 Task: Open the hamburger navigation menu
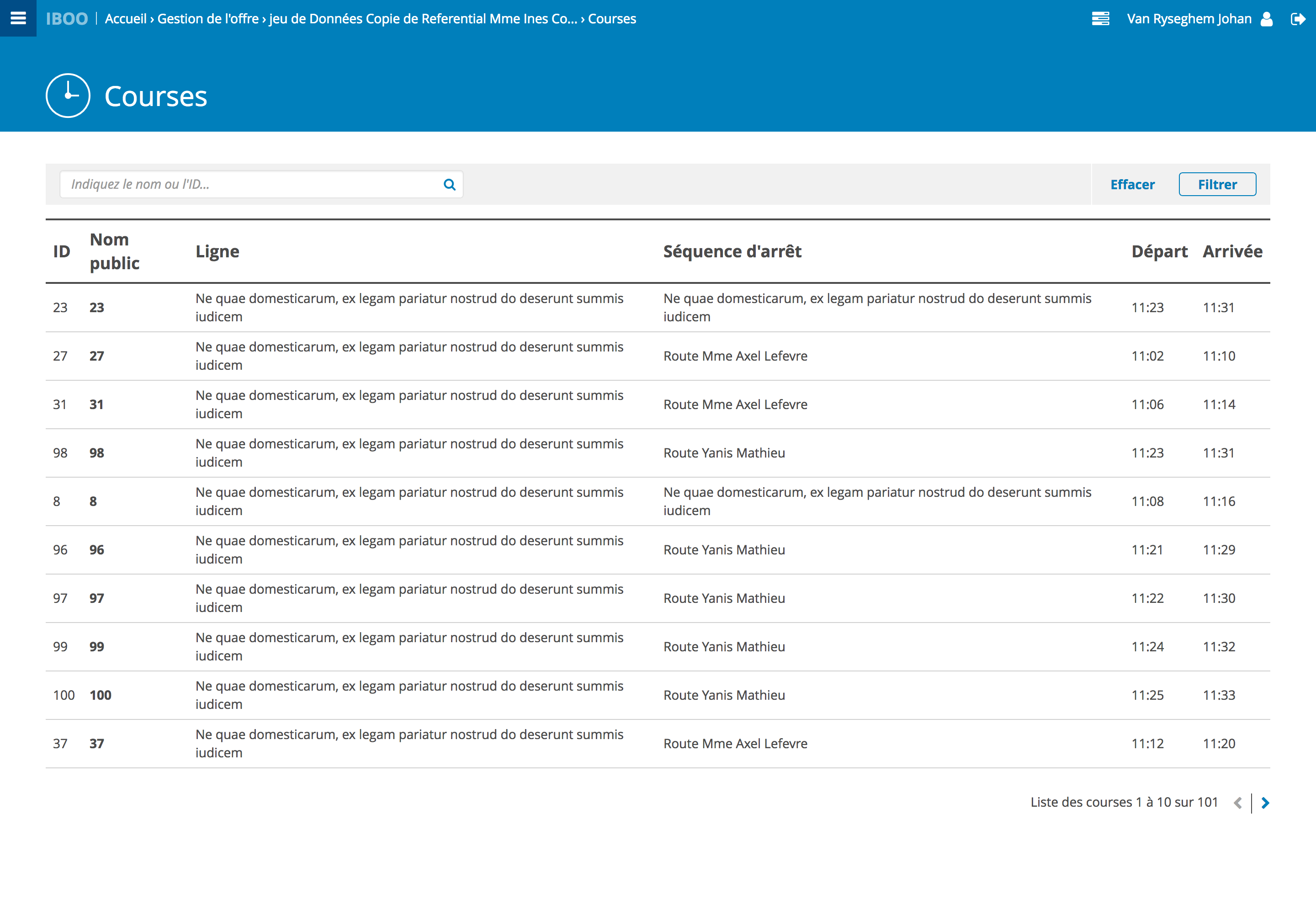coord(18,18)
